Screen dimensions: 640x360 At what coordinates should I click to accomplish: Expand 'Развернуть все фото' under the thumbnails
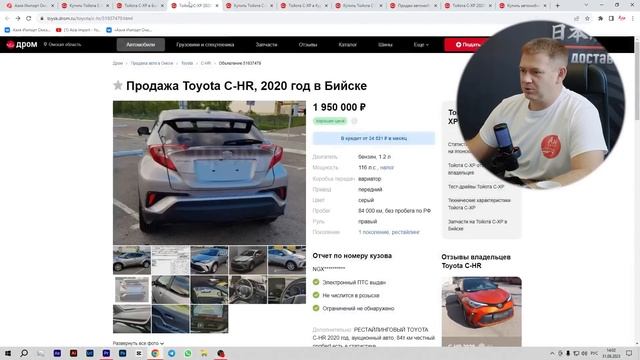(x=138, y=343)
